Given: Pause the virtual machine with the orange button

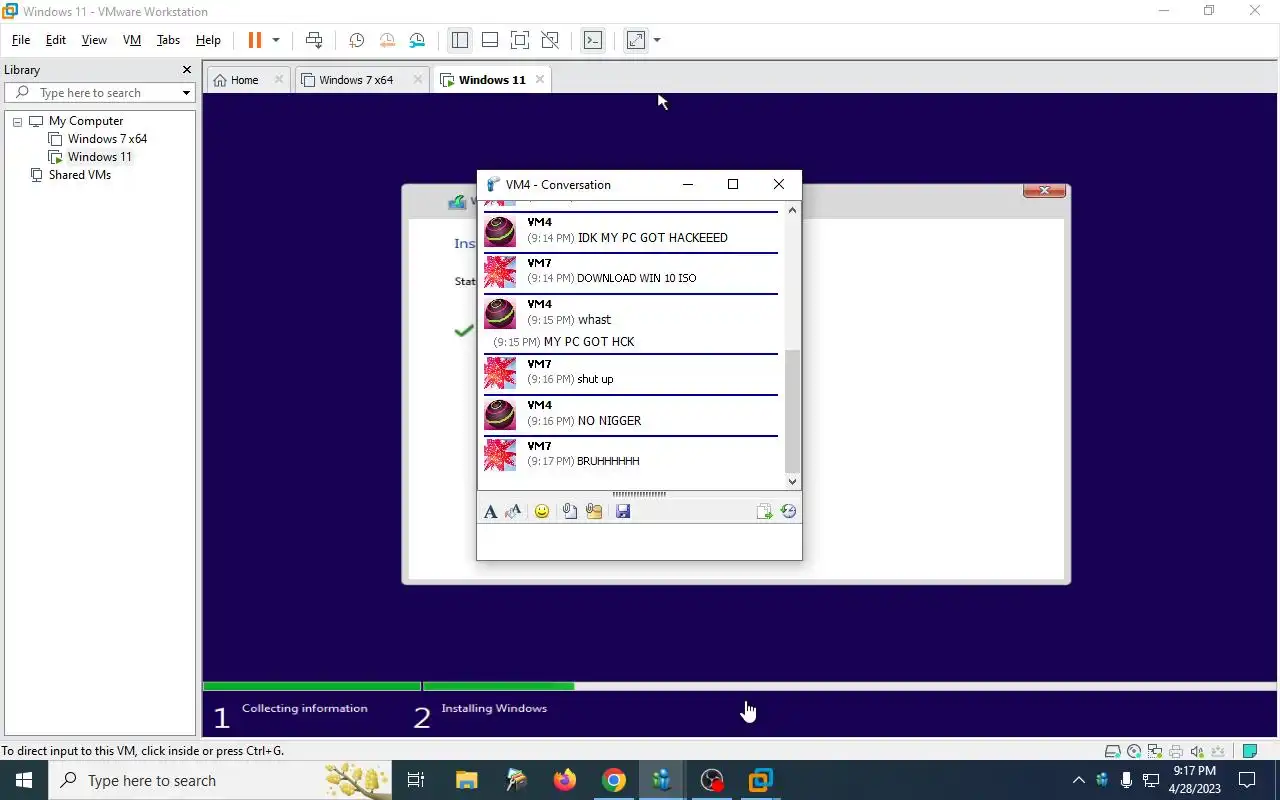Looking at the screenshot, I should 254,40.
